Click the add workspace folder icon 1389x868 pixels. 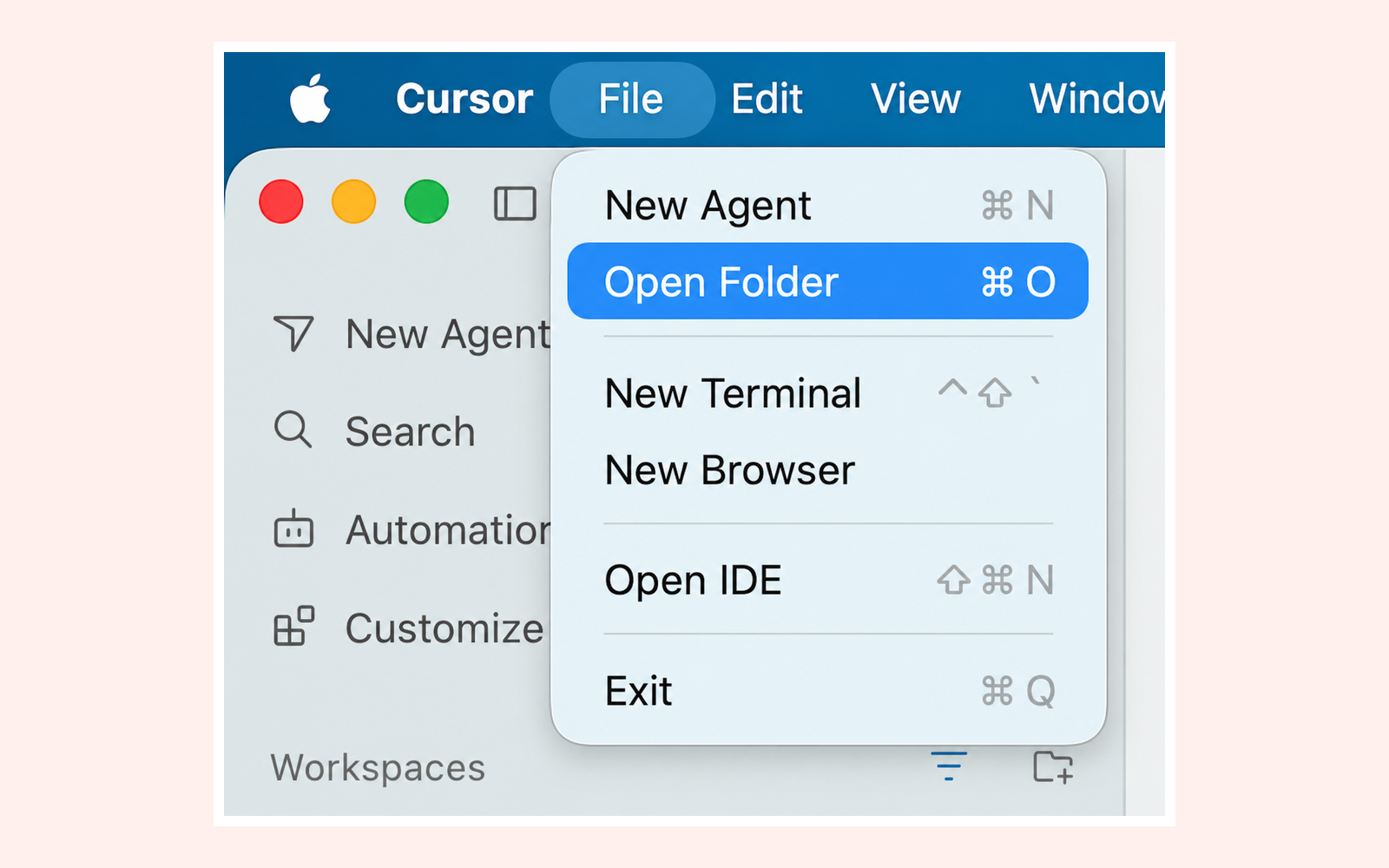1053,766
